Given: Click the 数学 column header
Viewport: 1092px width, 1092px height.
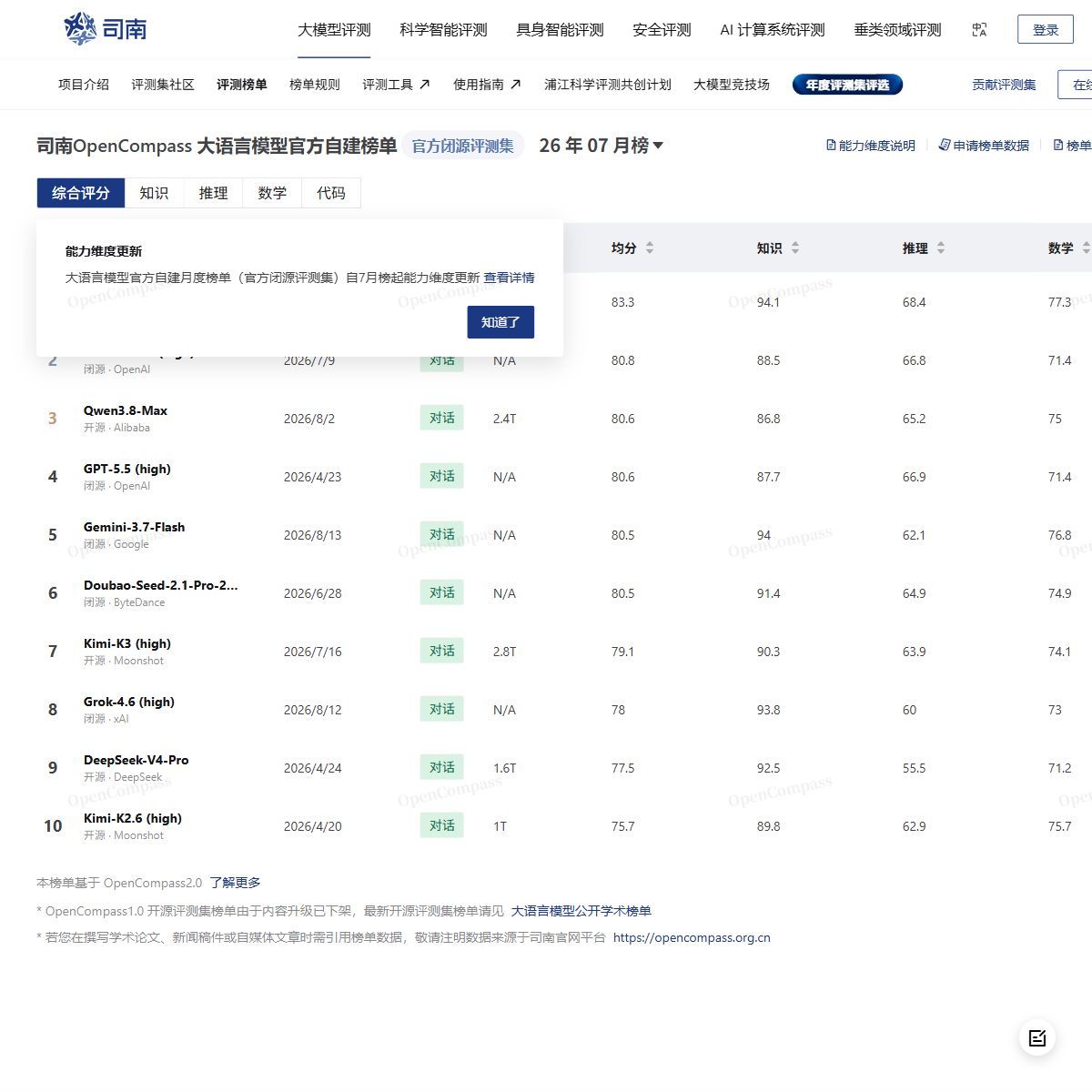Looking at the screenshot, I should (x=1061, y=248).
